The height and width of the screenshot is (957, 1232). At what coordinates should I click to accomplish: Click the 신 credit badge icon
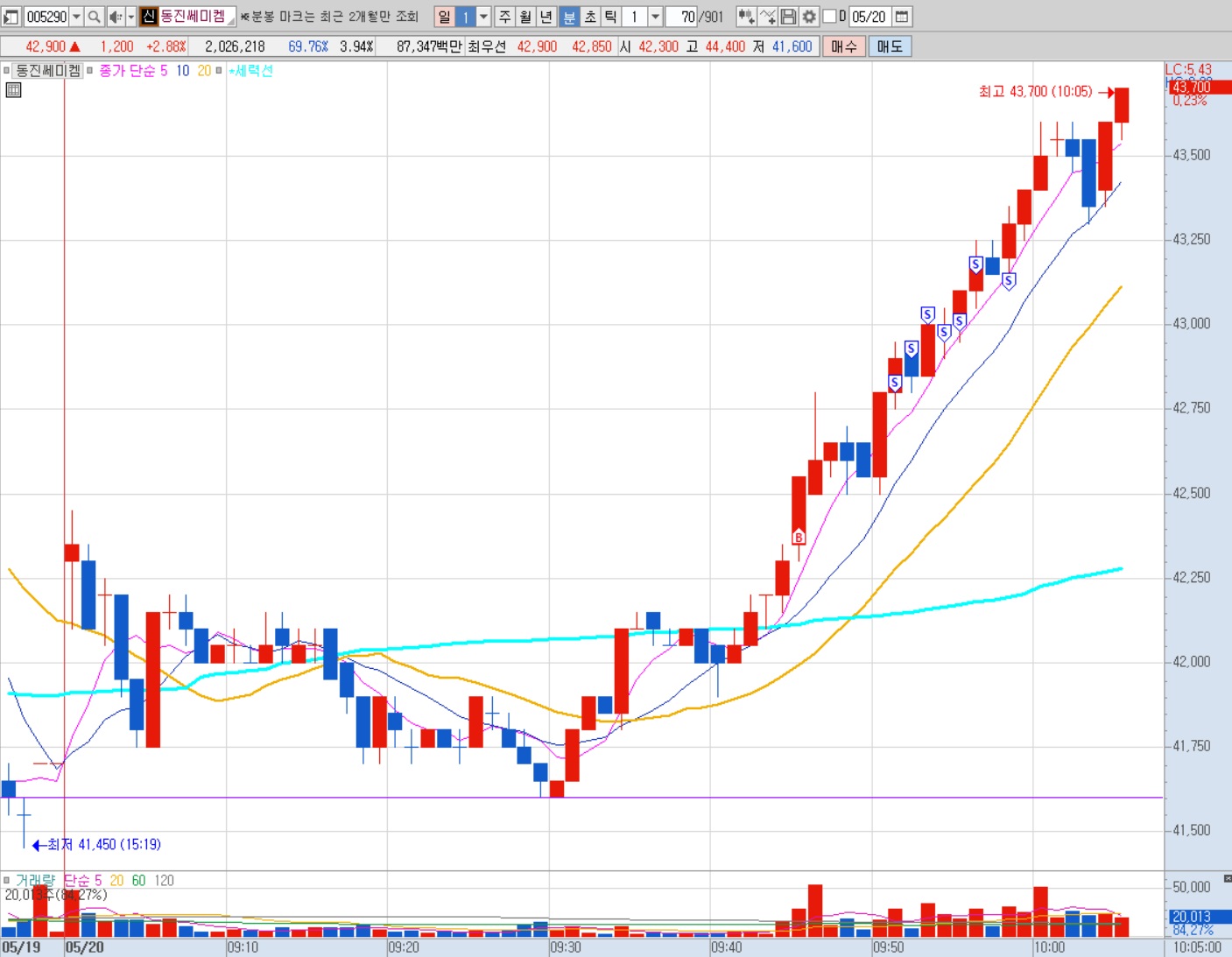coord(148,17)
